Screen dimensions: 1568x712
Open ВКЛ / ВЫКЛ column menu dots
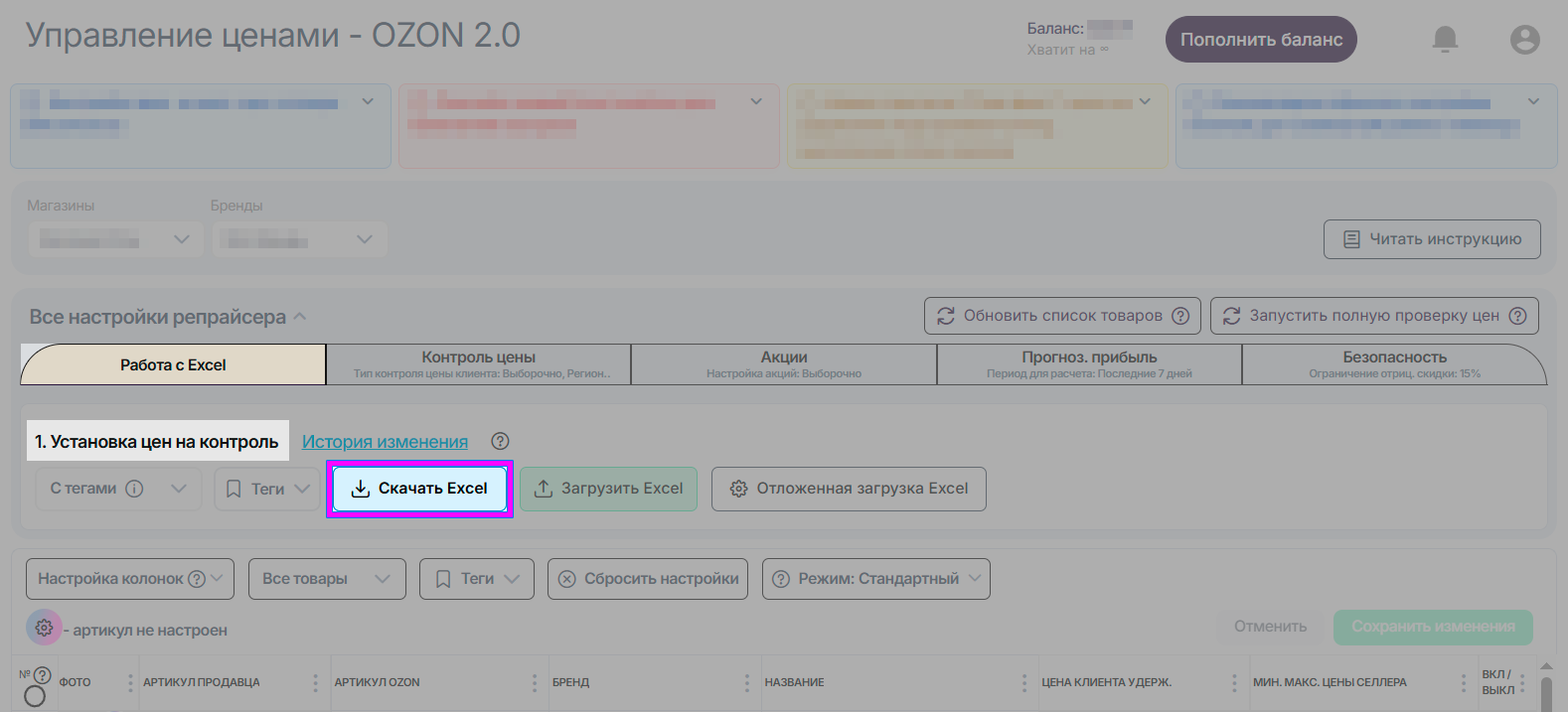(1522, 683)
